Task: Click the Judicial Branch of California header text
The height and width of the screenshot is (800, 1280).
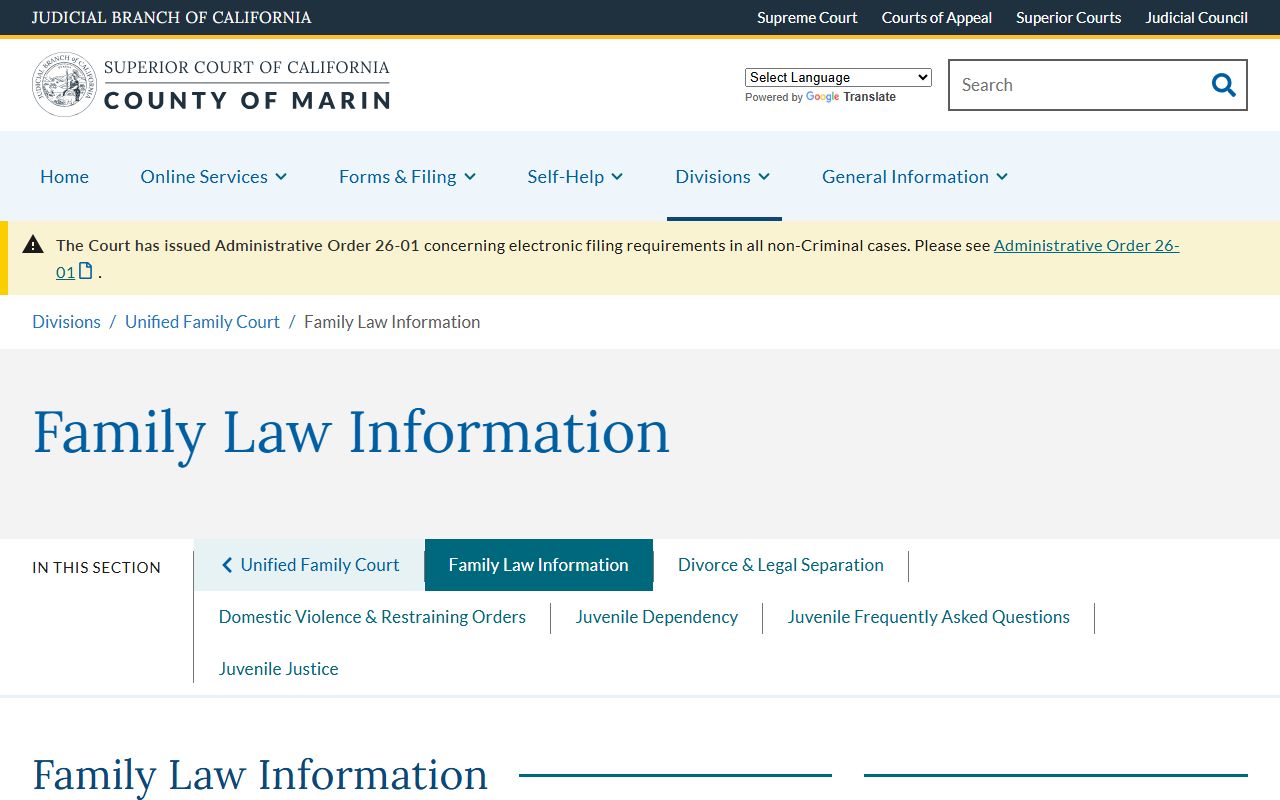Action: [x=172, y=17]
